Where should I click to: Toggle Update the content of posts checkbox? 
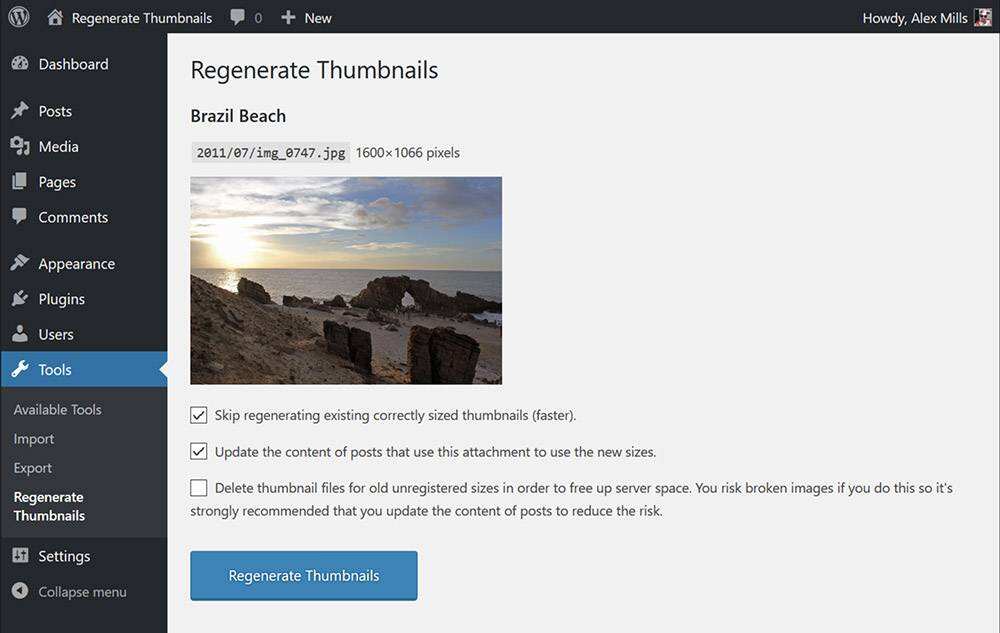pos(199,451)
